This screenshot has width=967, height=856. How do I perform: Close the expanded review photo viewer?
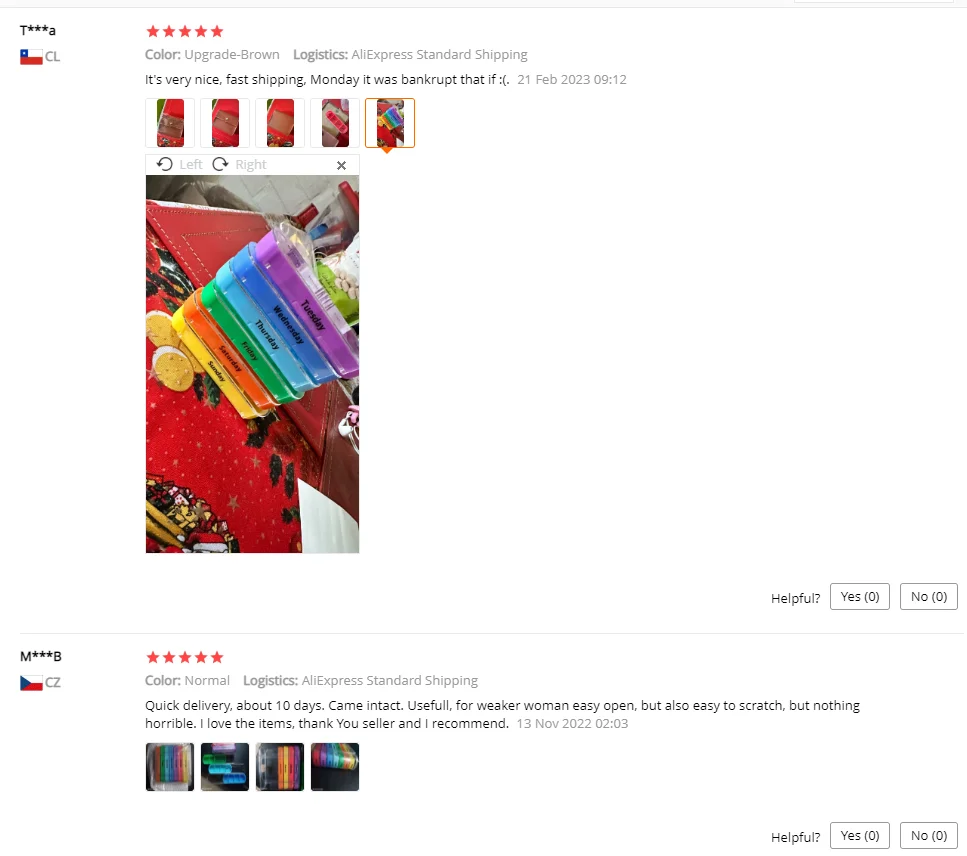pyautogui.click(x=341, y=165)
